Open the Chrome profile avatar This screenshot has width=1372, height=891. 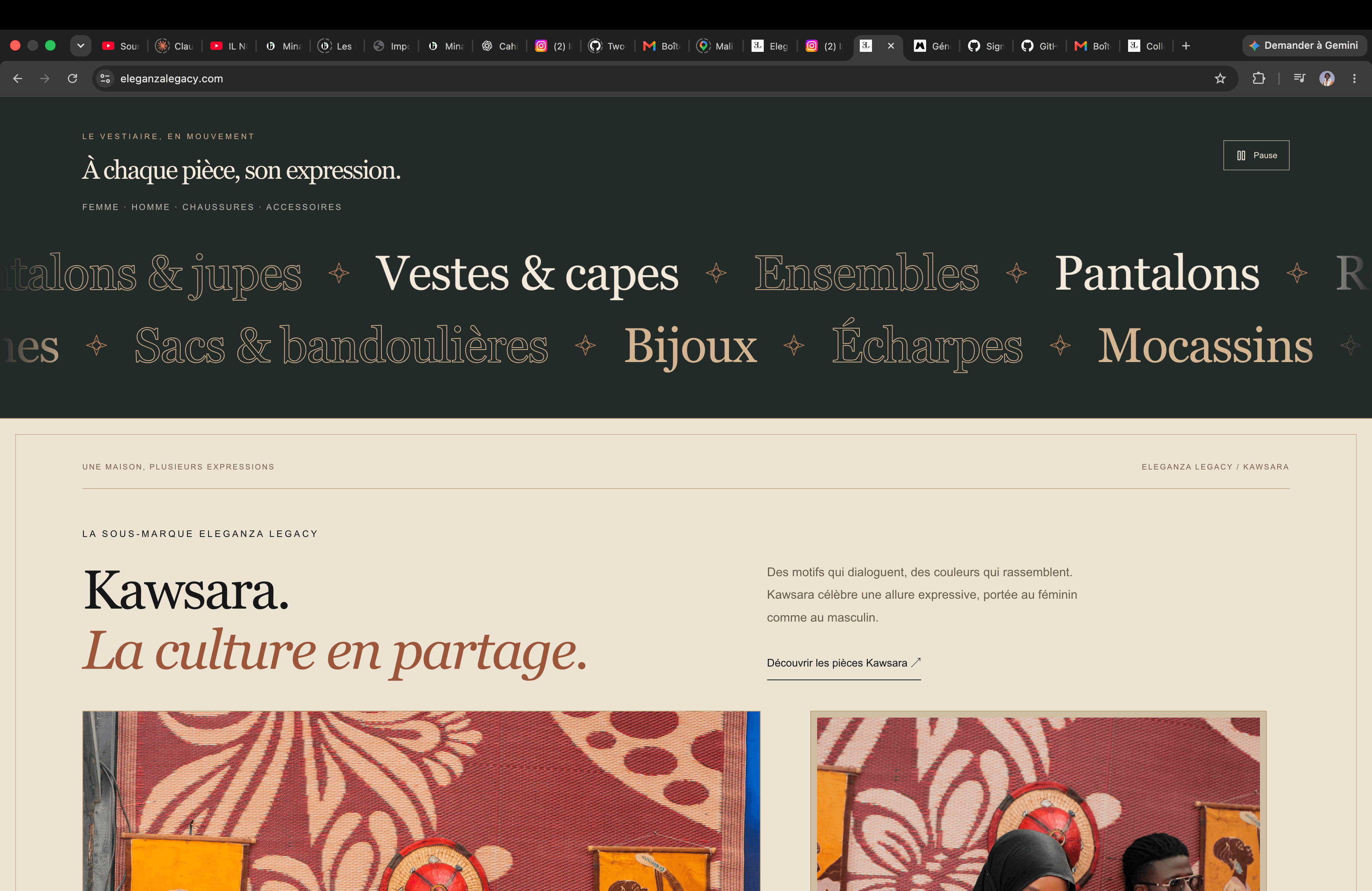(x=1327, y=79)
